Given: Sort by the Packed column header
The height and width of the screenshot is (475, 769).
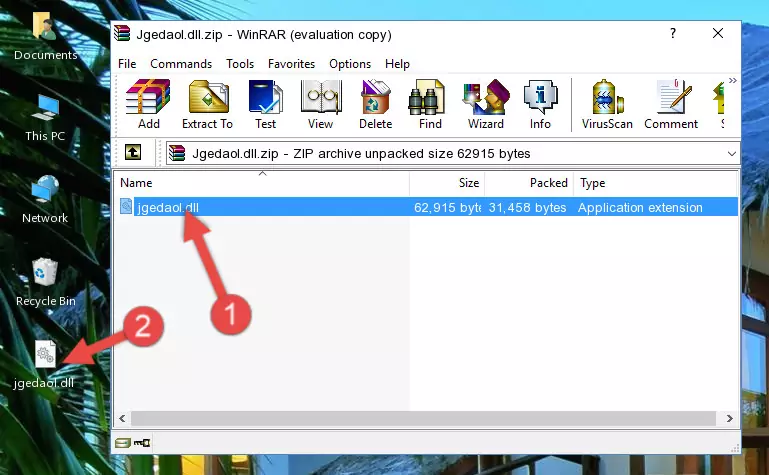Looking at the screenshot, I should pyautogui.click(x=529, y=183).
